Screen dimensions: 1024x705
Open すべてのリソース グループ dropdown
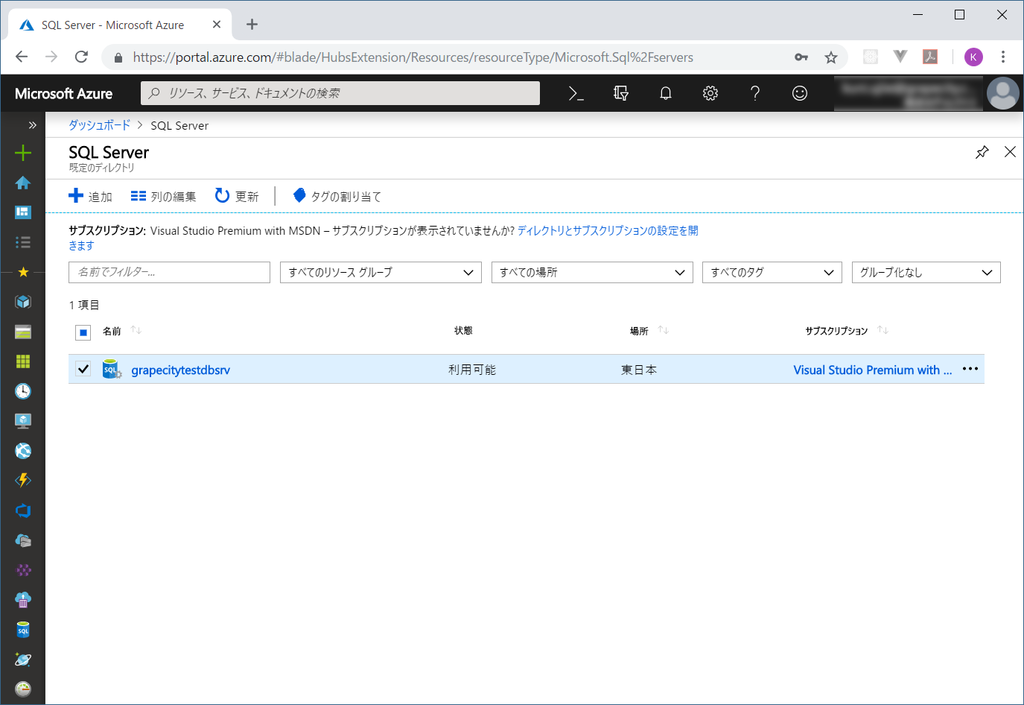click(381, 272)
